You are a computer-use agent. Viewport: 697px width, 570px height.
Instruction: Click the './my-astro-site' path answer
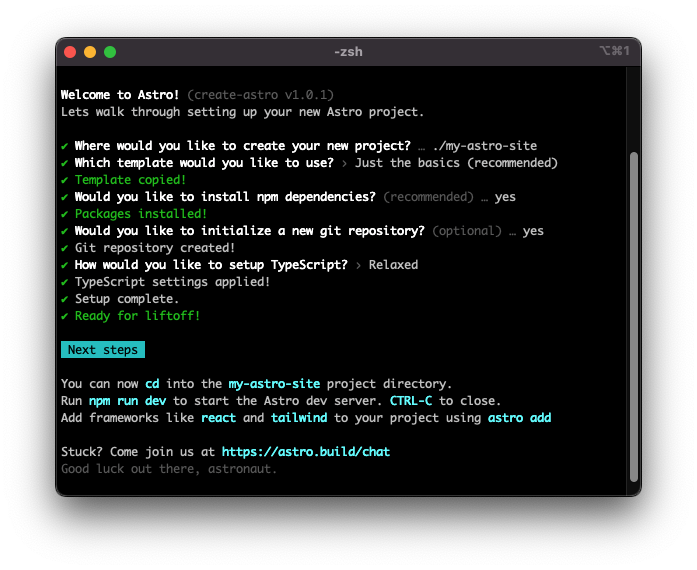click(485, 146)
